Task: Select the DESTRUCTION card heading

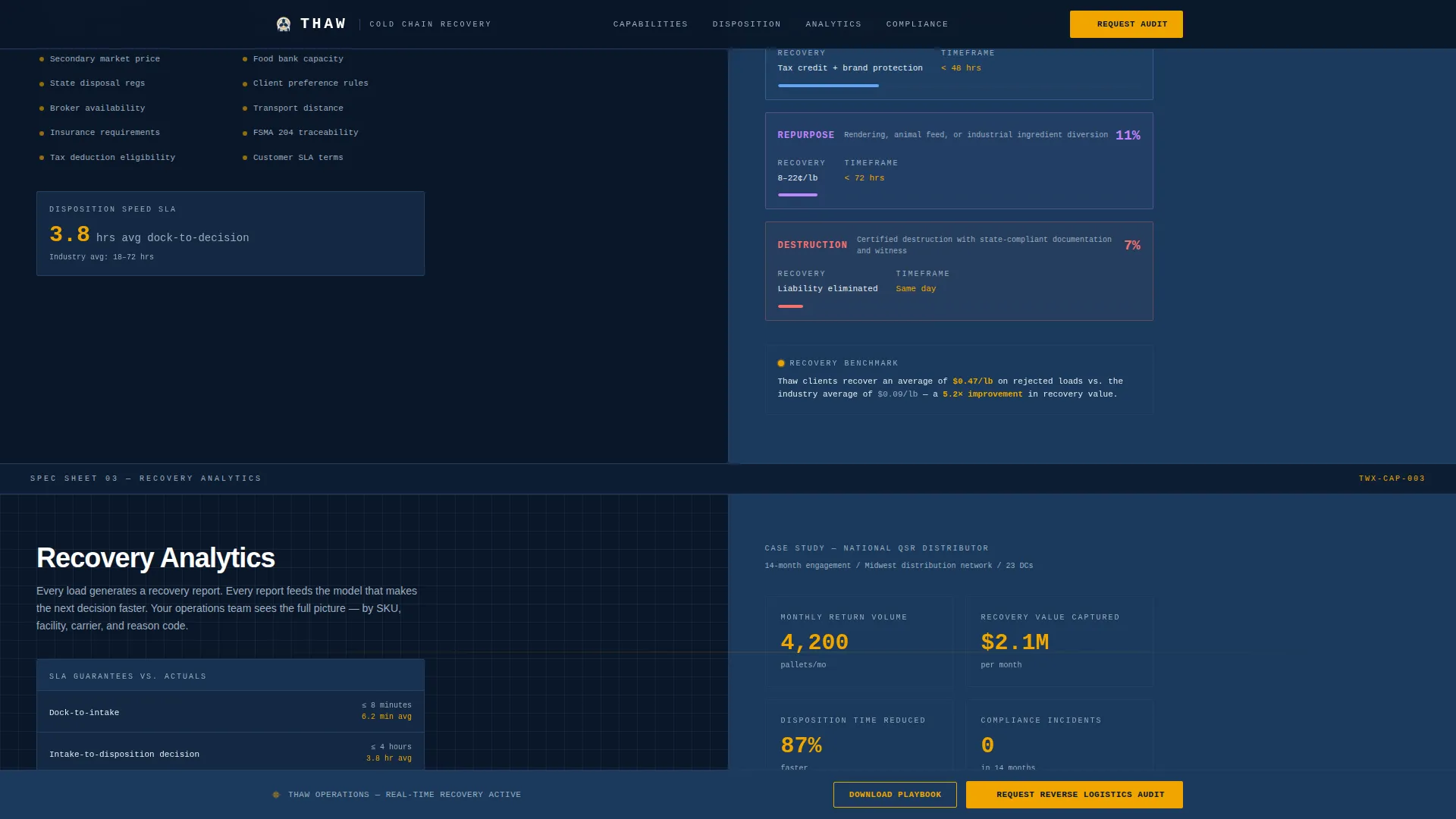Action: [812, 245]
